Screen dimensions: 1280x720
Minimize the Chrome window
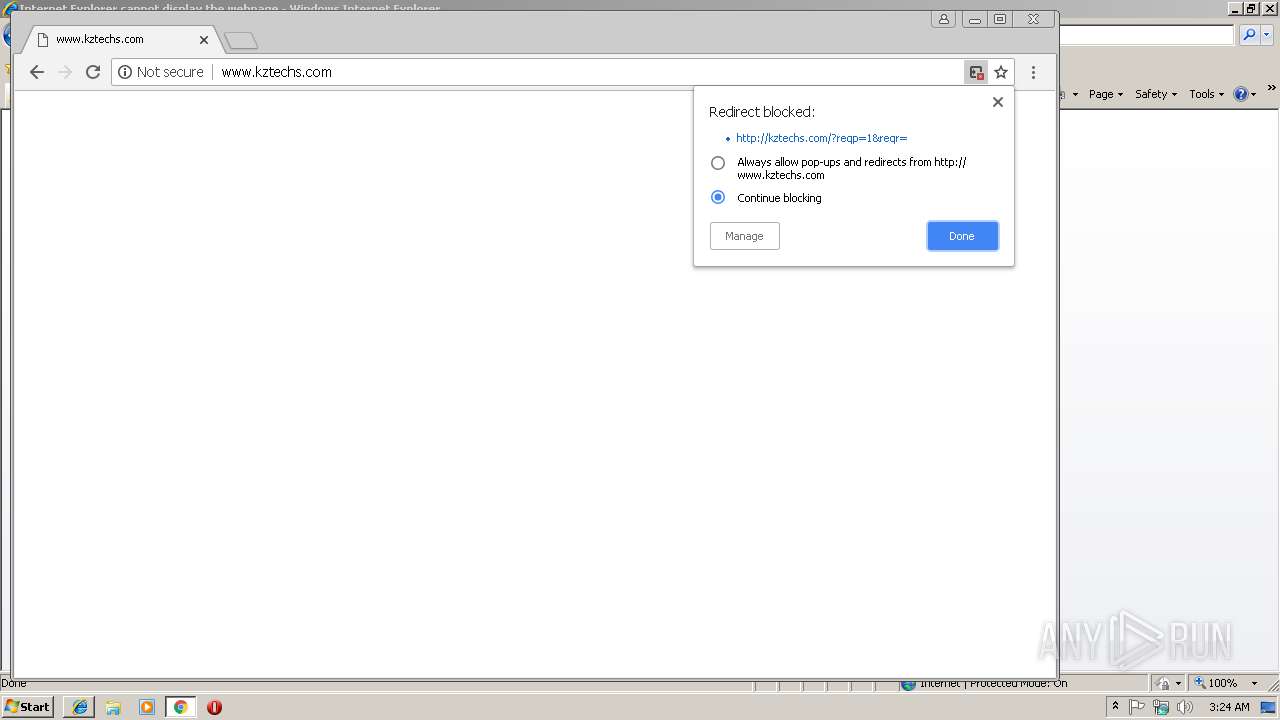975,19
